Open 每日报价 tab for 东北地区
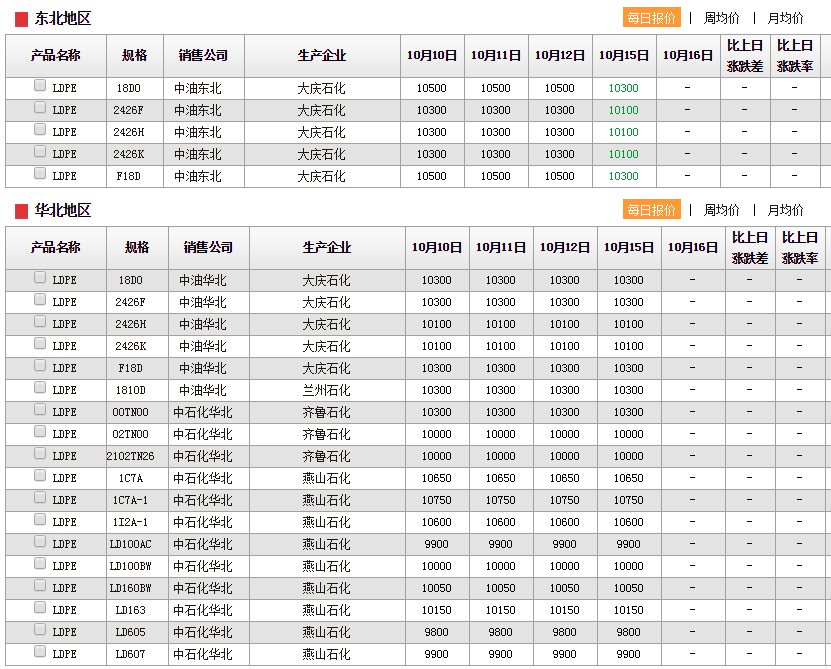The image size is (831, 669). [x=651, y=18]
